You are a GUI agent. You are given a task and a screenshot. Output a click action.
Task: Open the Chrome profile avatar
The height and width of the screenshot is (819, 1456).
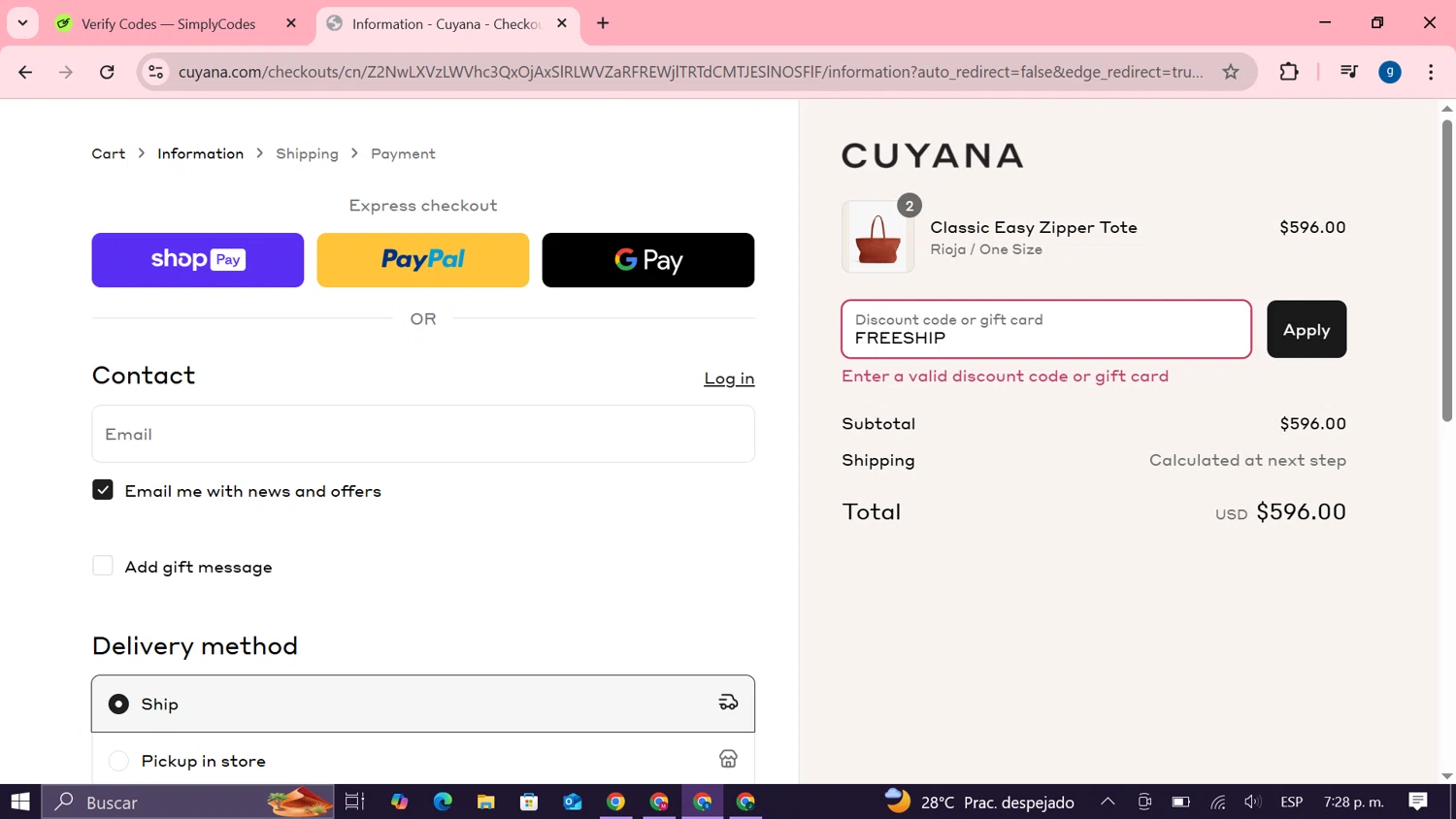coord(1390,72)
